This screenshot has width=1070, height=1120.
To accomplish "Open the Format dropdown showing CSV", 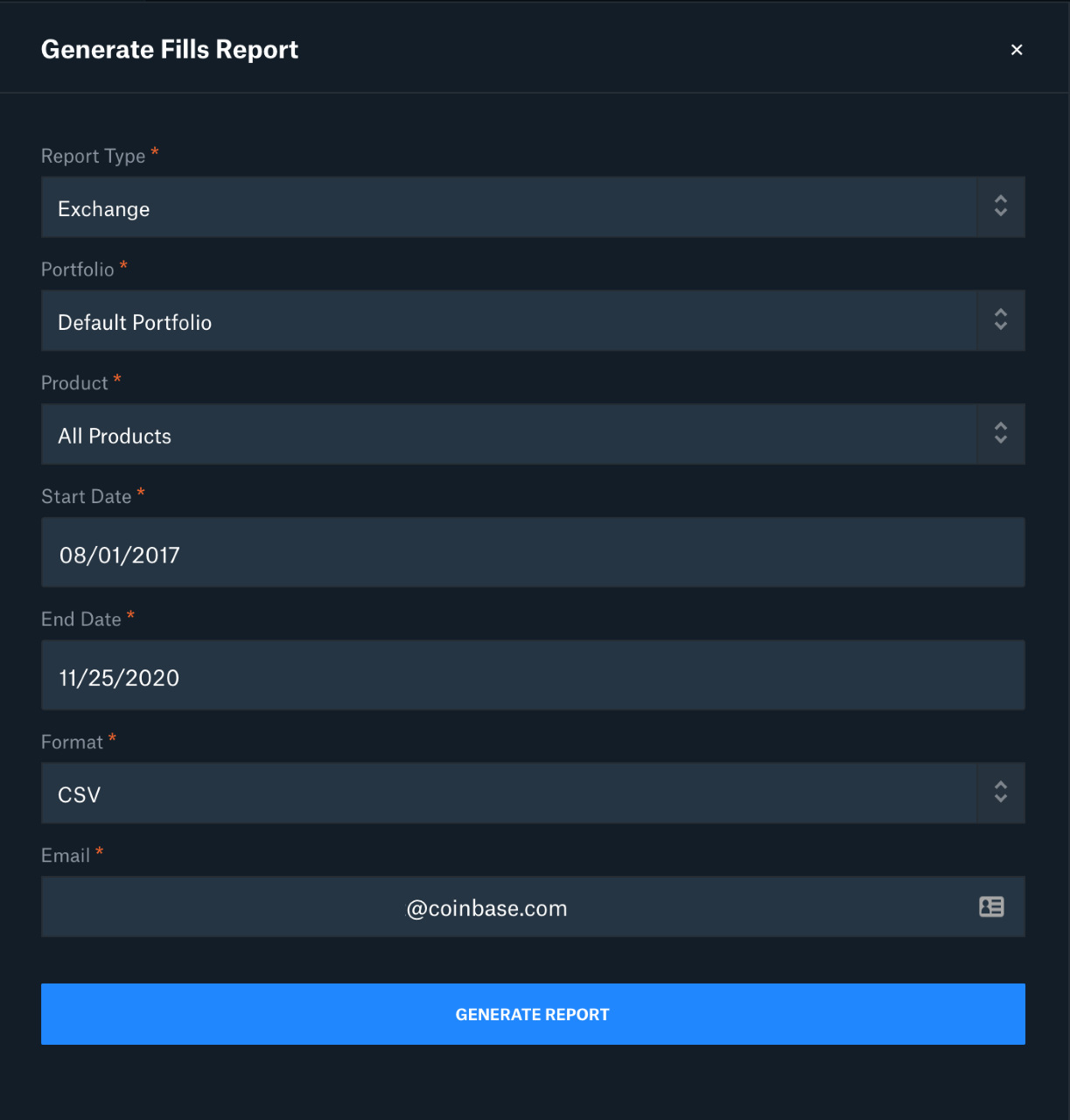I will coord(533,794).
